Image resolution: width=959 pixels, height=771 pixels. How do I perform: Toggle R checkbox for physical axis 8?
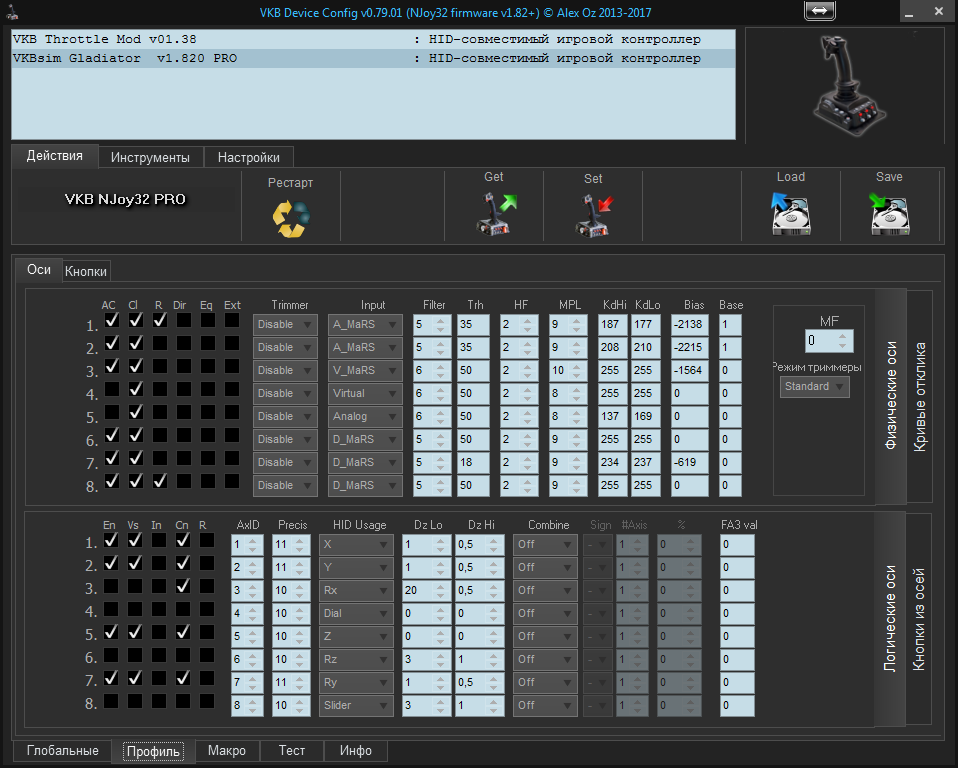coord(160,481)
